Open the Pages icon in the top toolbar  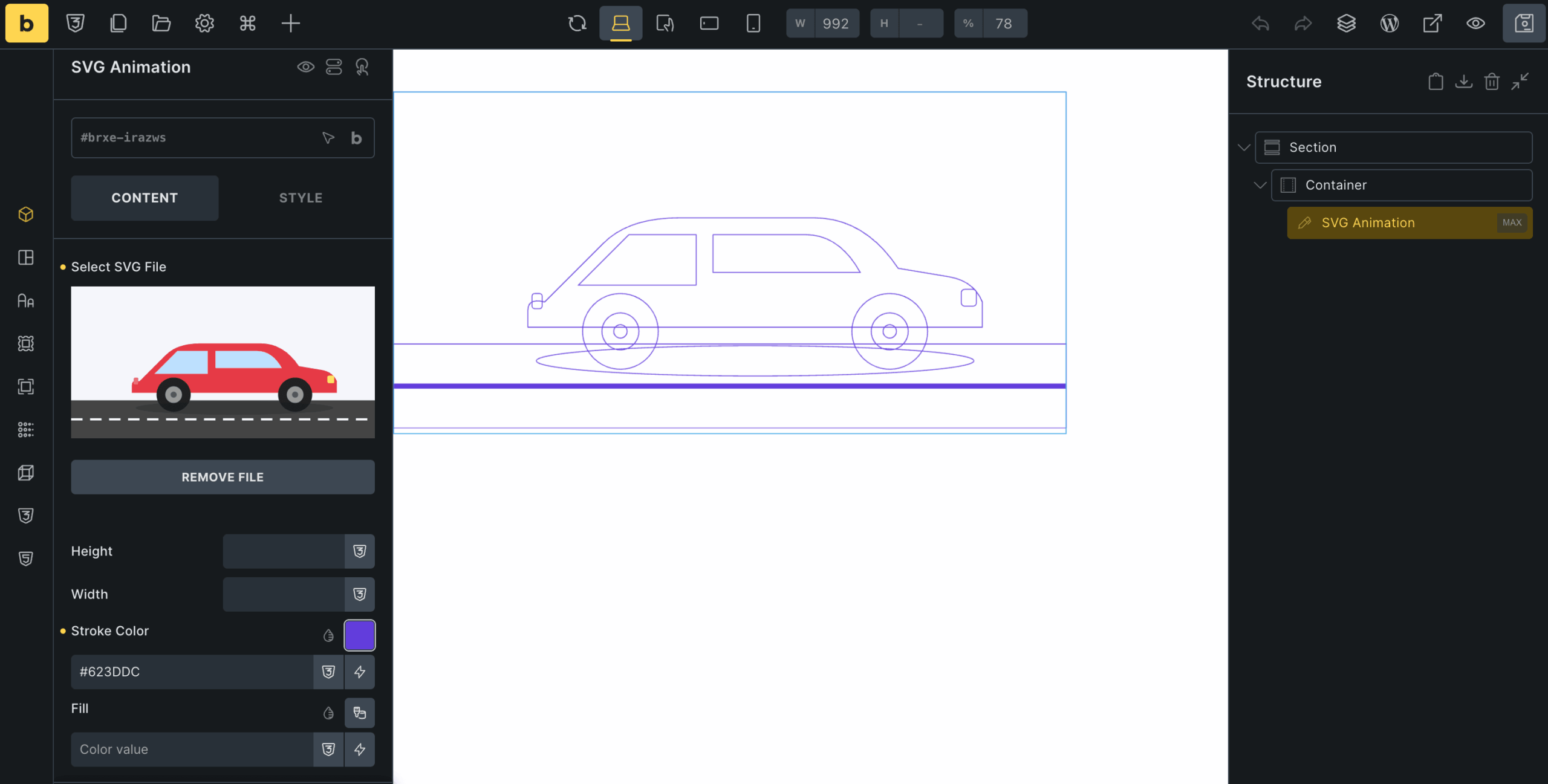pos(118,23)
